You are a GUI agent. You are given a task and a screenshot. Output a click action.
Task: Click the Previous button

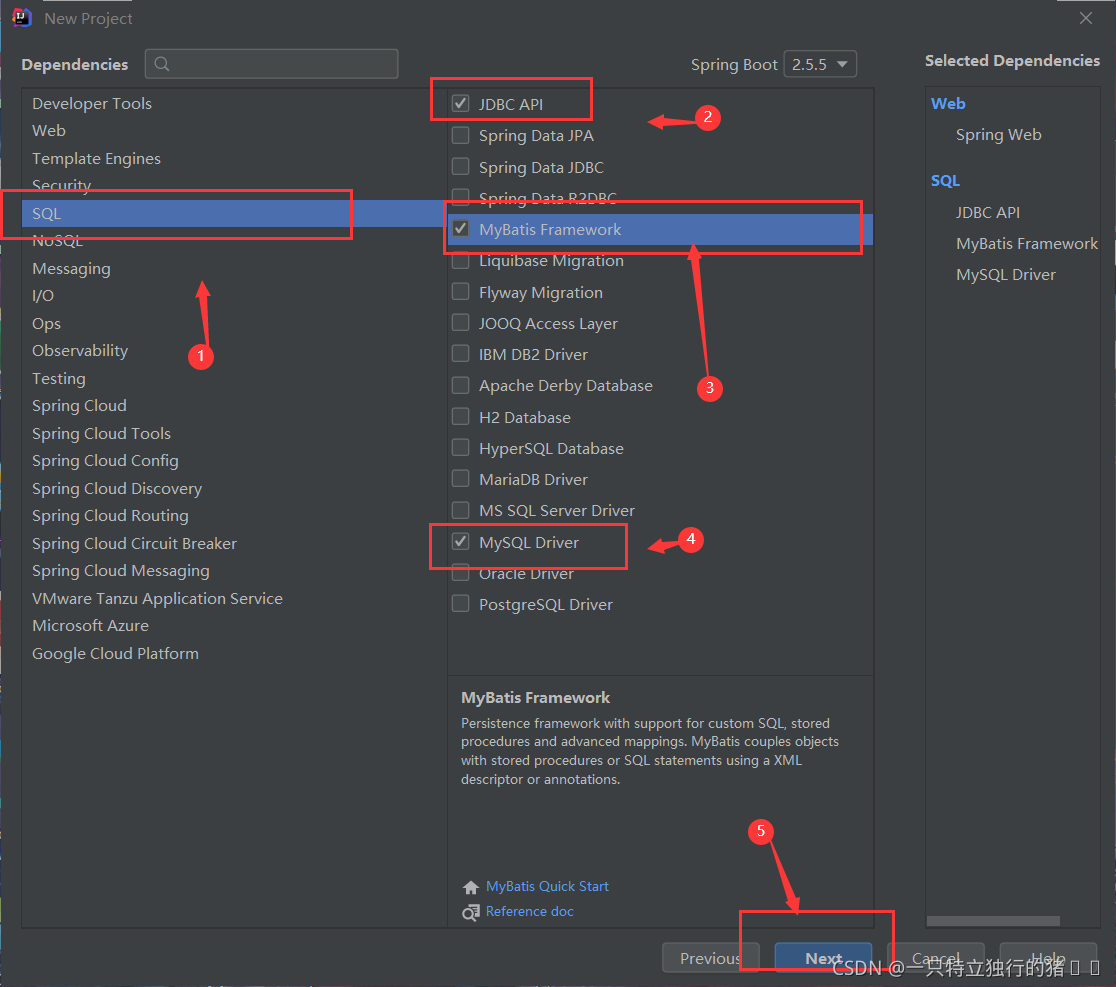pyautogui.click(x=710, y=958)
